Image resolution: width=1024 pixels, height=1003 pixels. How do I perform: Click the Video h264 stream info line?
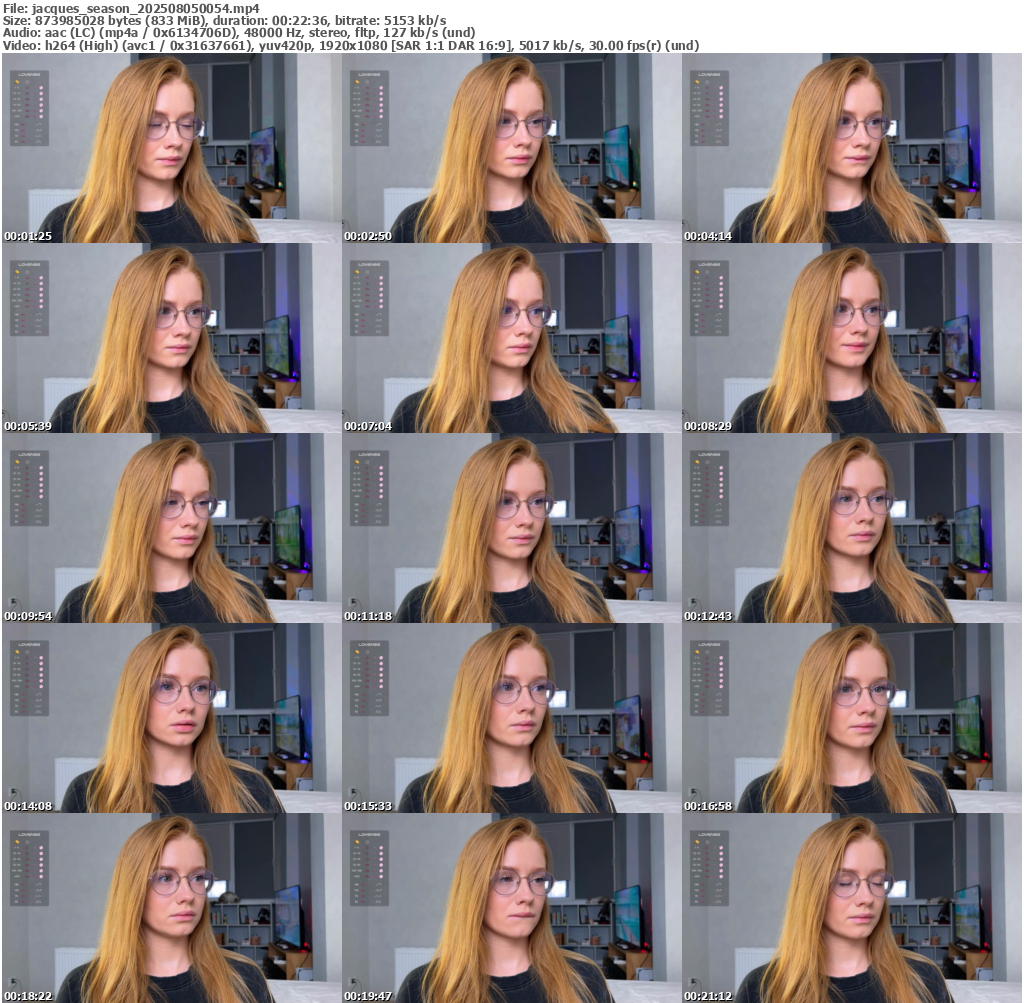coord(351,46)
